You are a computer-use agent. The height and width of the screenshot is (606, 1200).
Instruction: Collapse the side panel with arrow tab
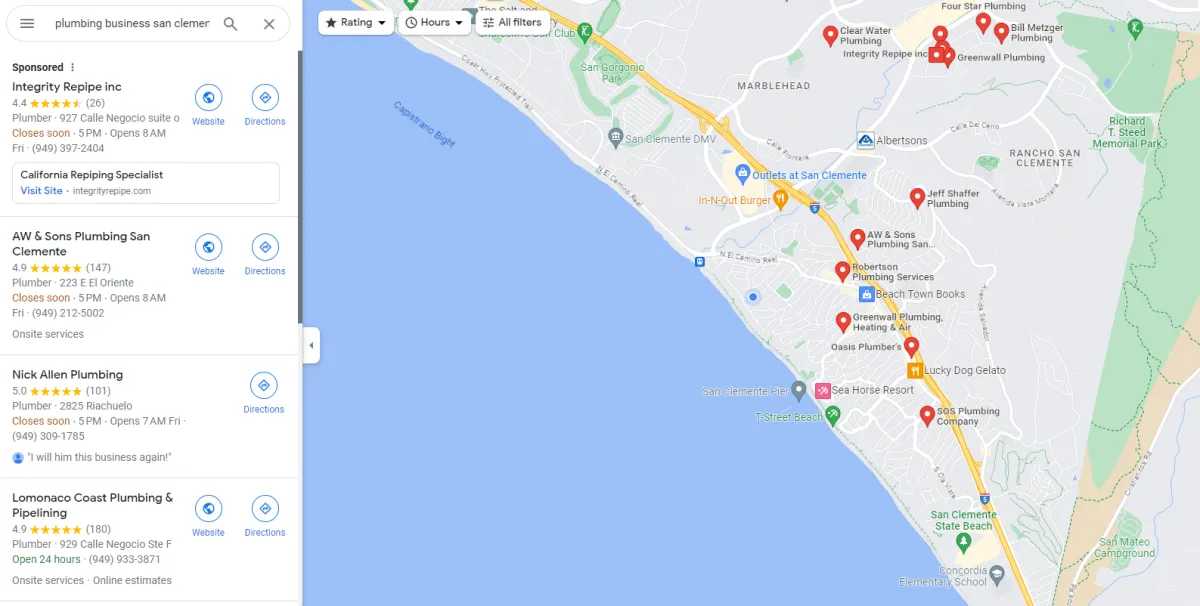[x=311, y=345]
